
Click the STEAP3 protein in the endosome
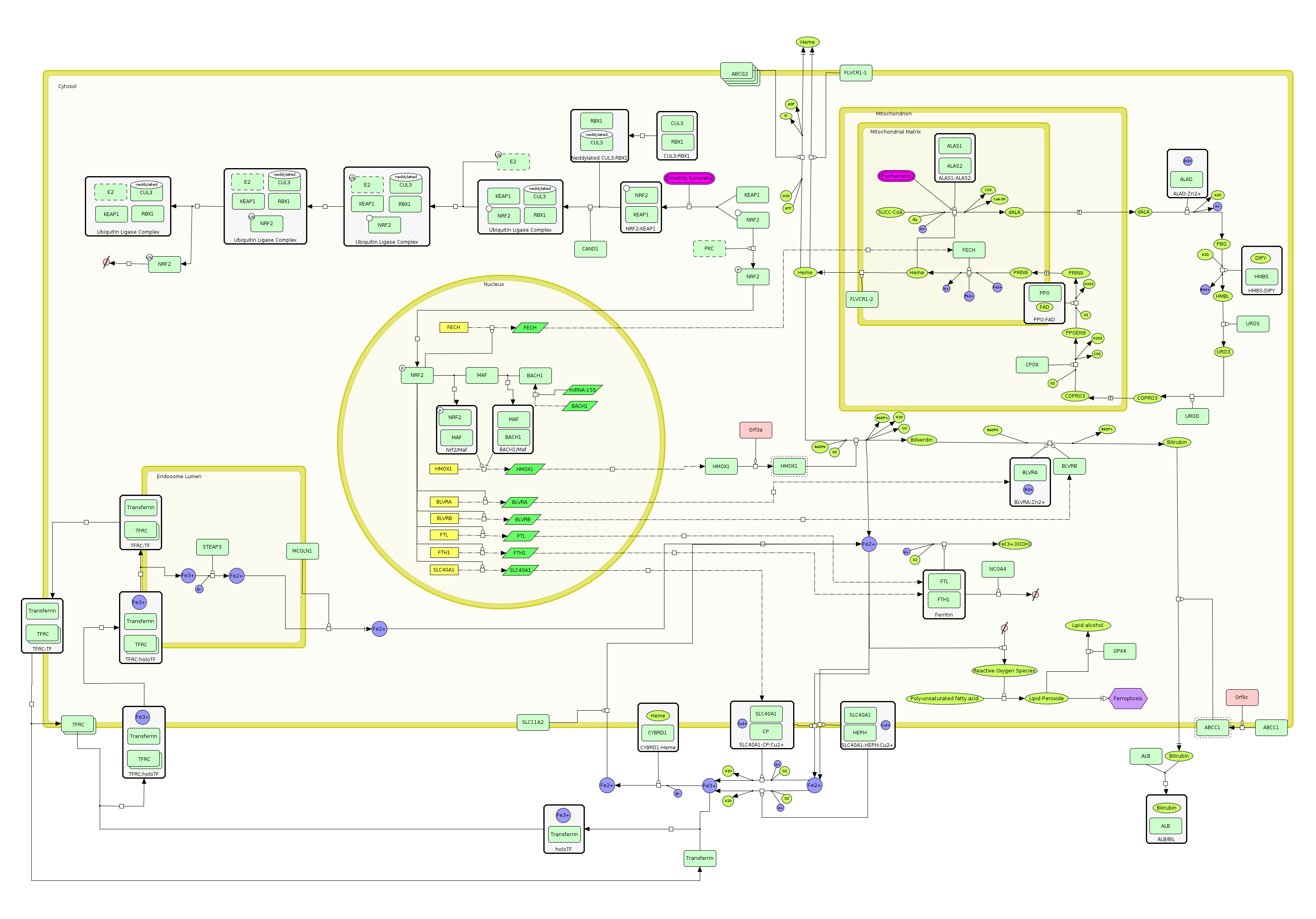coord(212,547)
